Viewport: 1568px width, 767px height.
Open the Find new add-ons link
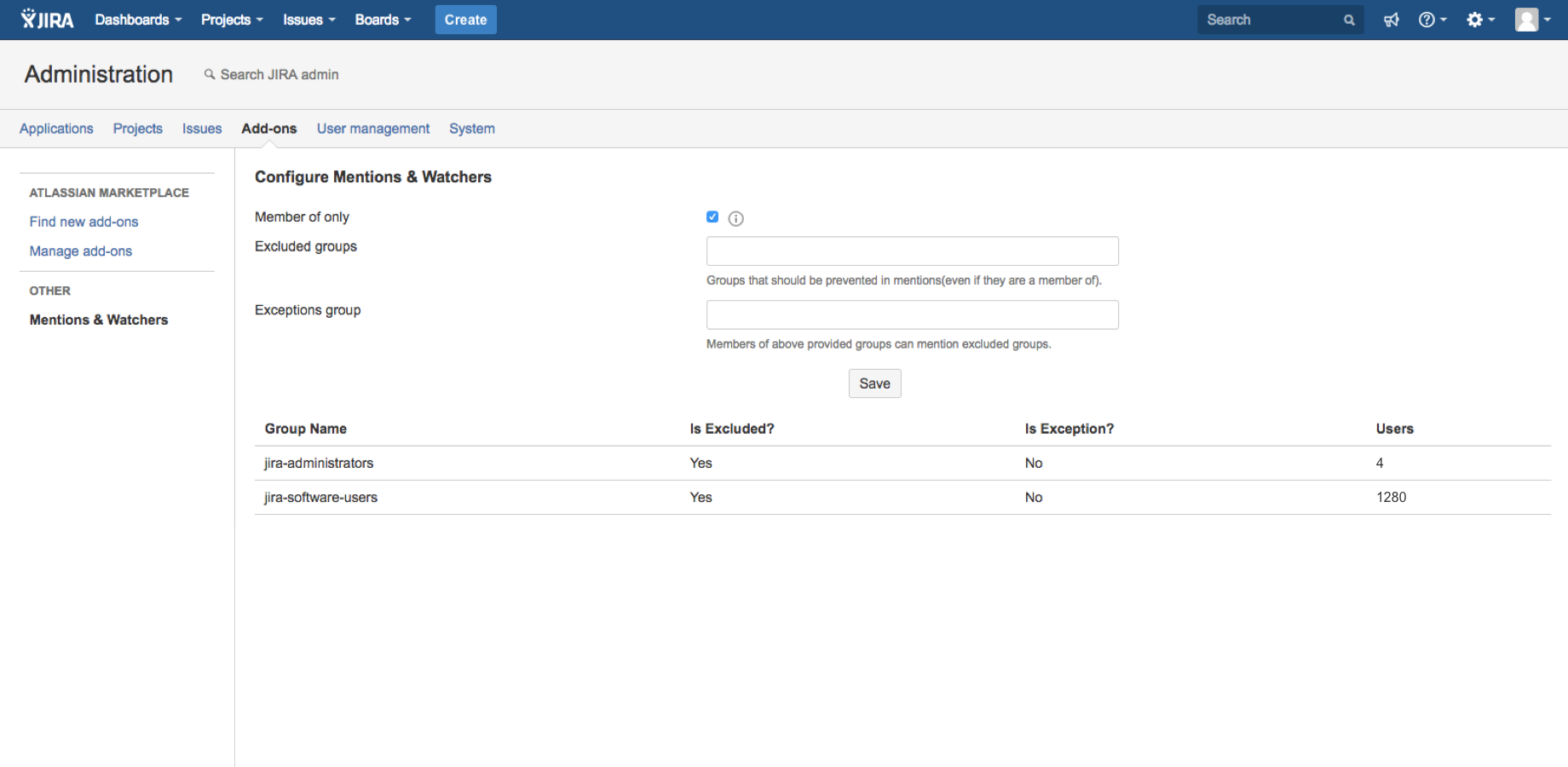point(84,222)
